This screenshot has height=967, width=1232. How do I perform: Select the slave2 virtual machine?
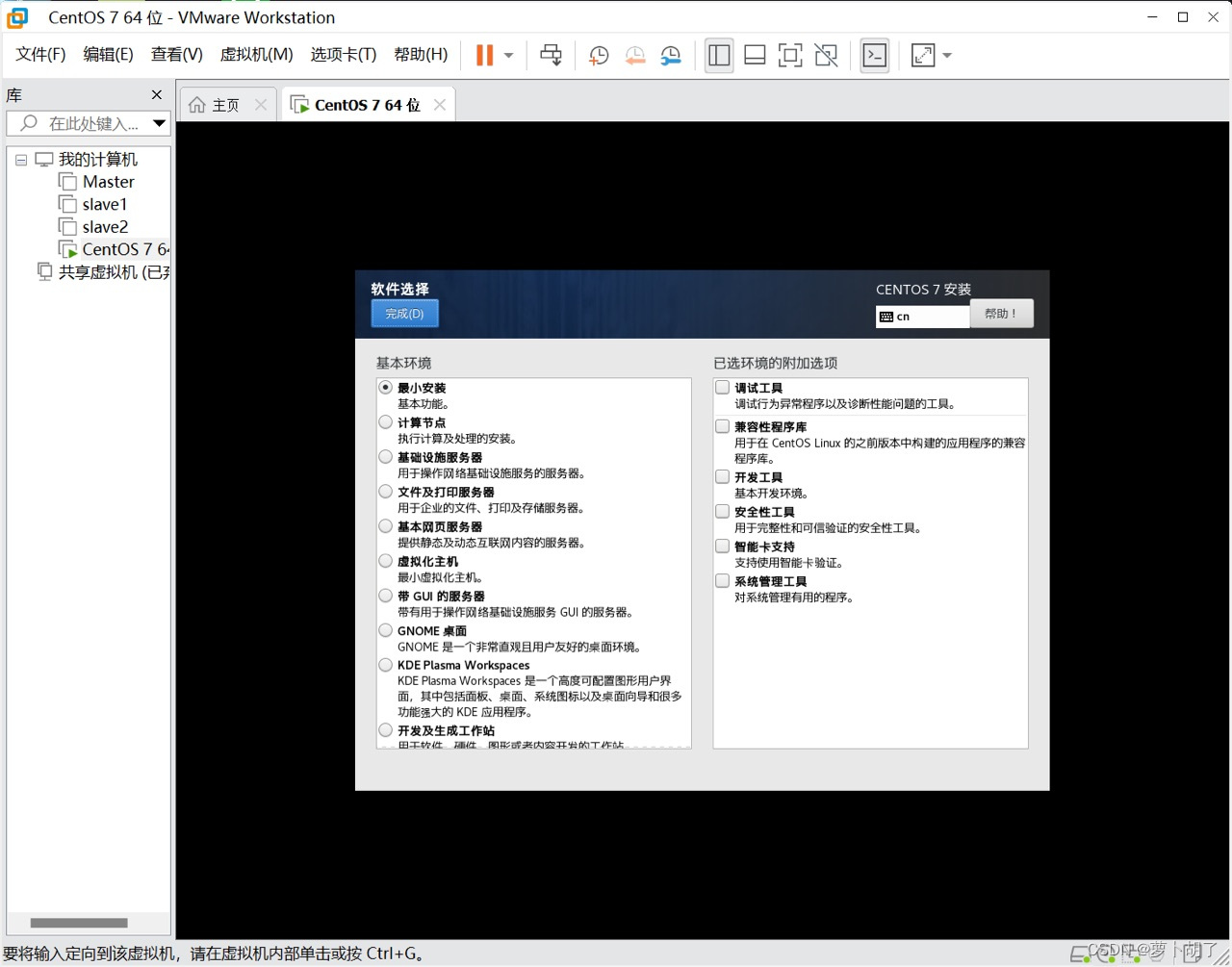click(x=105, y=227)
